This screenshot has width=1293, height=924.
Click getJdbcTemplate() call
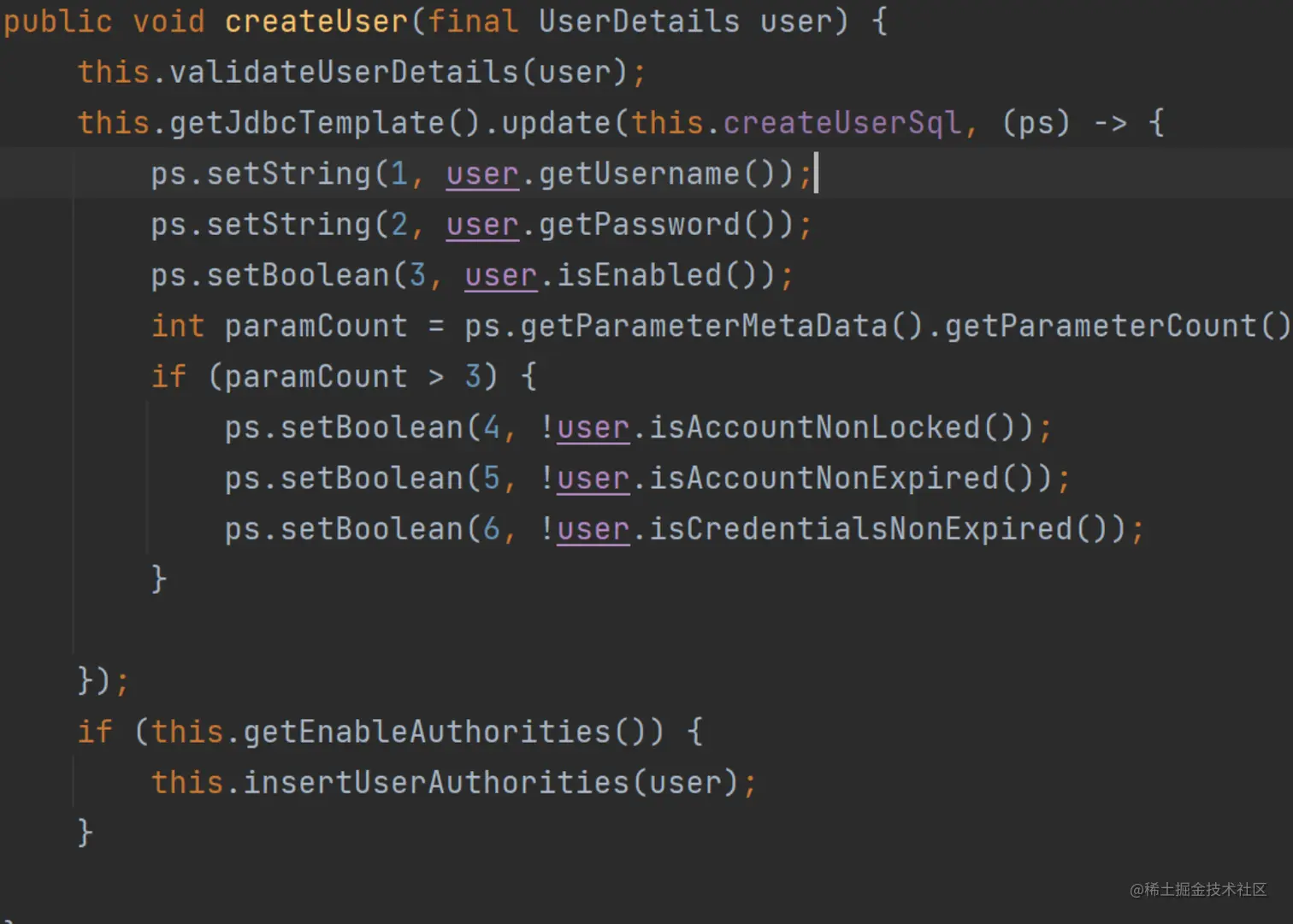click(325, 122)
